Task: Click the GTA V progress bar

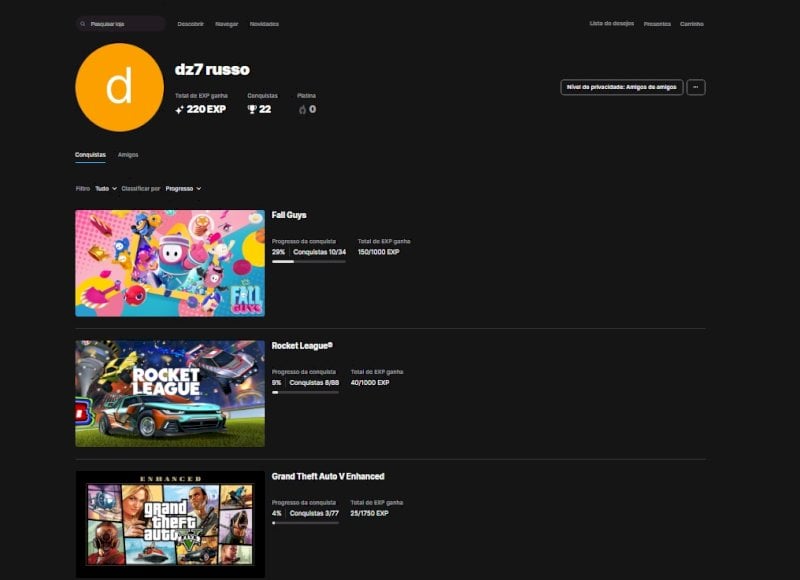Action: click(x=305, y=523)
